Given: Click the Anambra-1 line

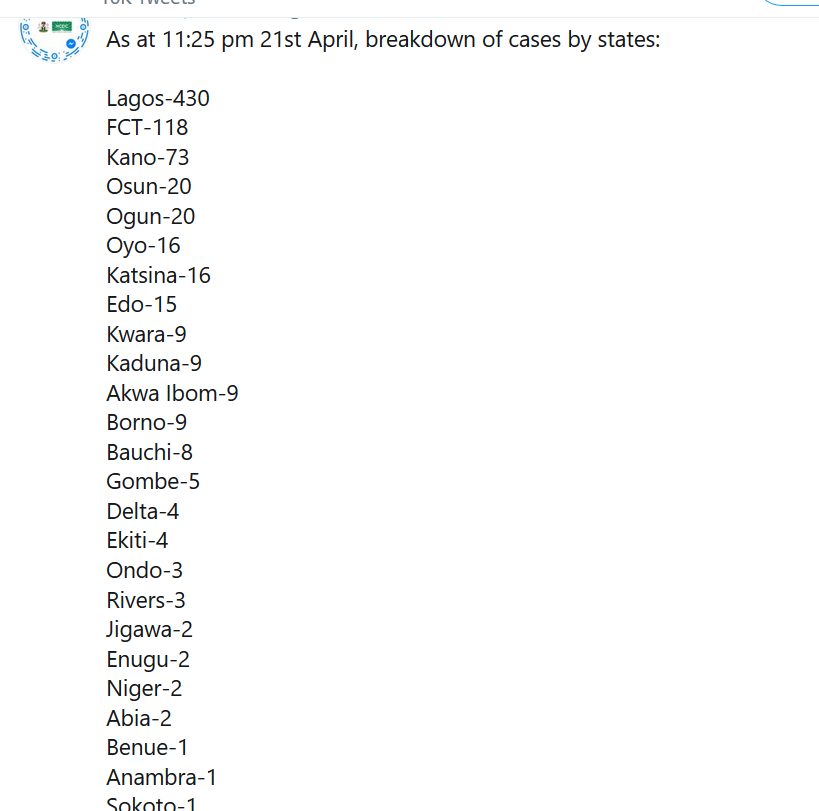Looking at the screenshot, I should point(161,777).
